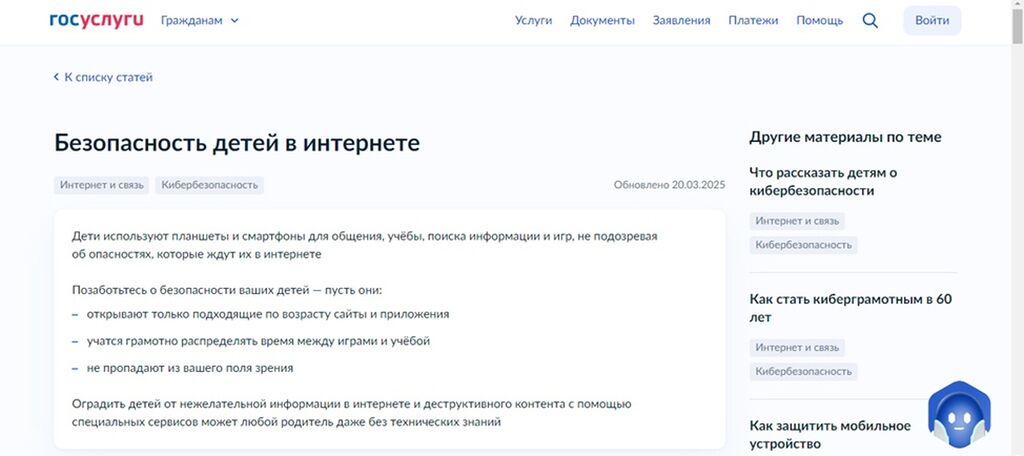Open the search magnifier icon
The image size is (1024, 456).
point(869,20)
